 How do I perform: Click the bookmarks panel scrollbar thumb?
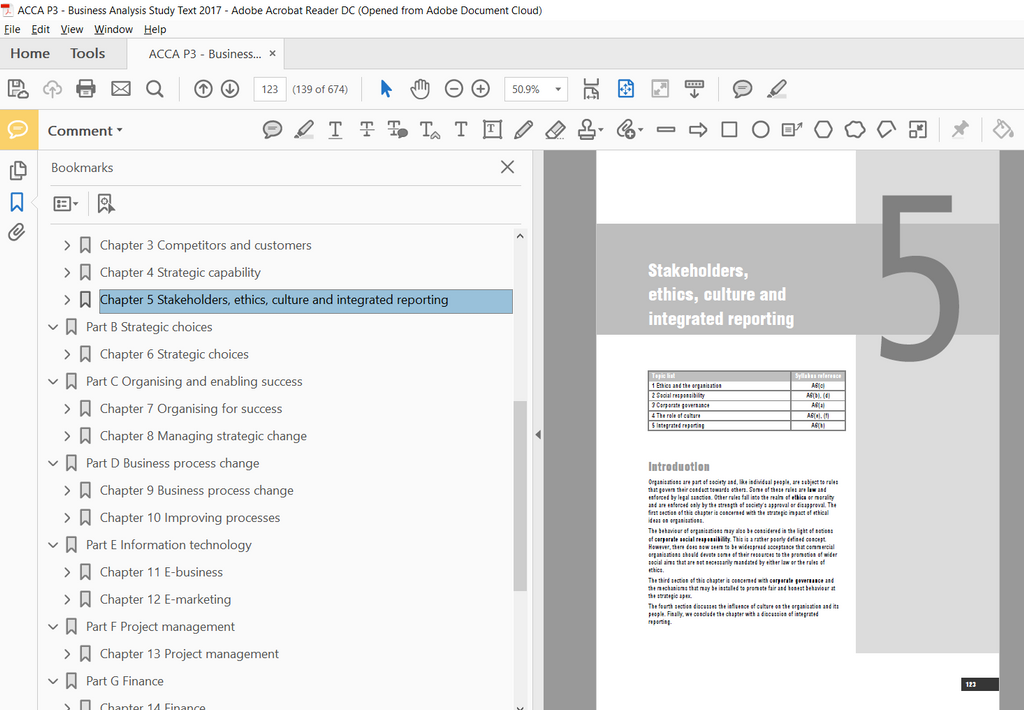click(520, 496)
